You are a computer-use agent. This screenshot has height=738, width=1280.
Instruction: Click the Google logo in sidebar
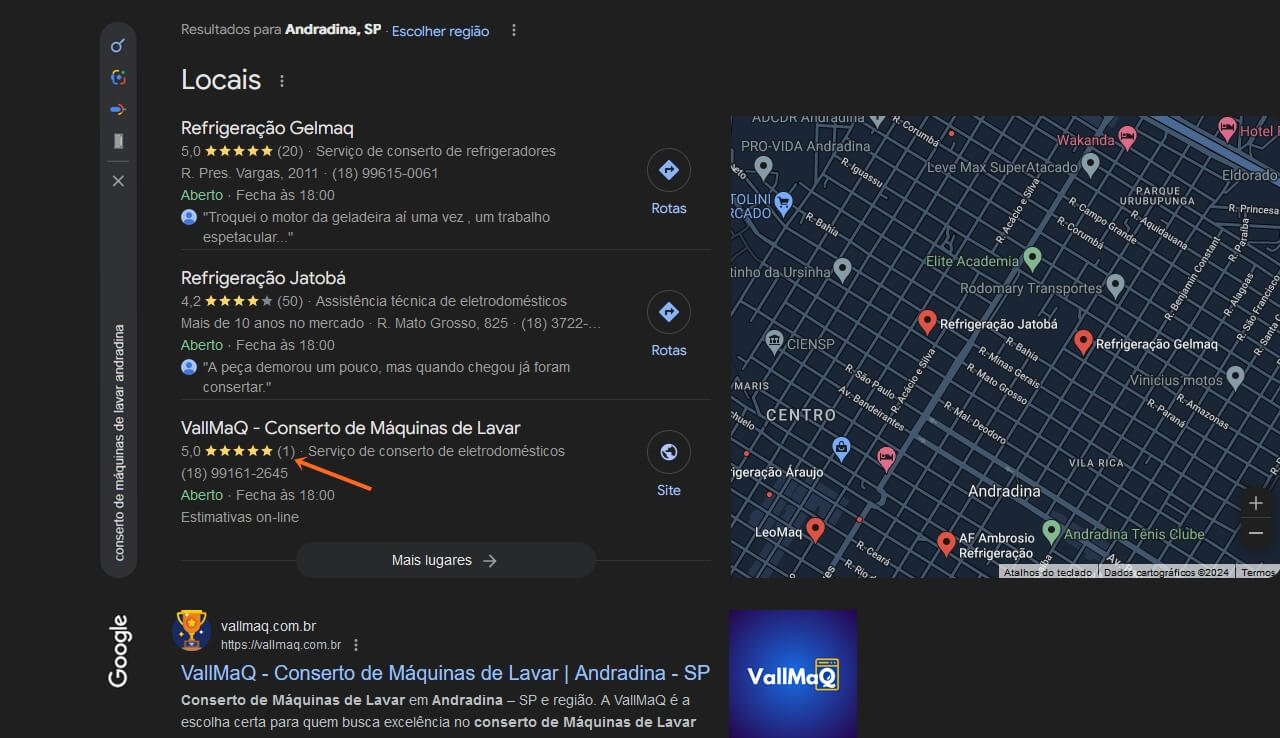(118, 651)
